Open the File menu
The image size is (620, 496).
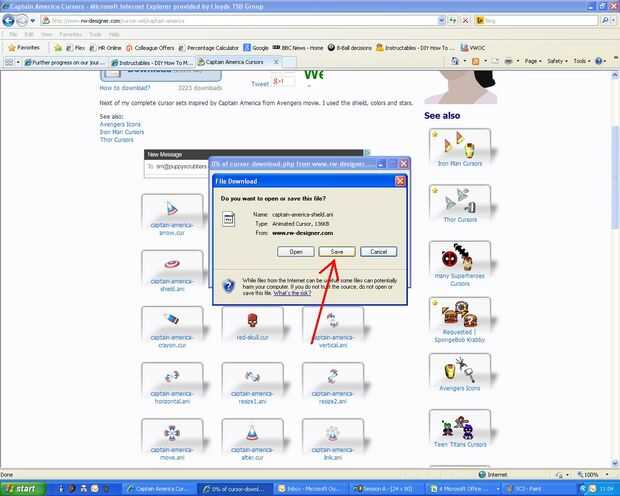(13, 35)
